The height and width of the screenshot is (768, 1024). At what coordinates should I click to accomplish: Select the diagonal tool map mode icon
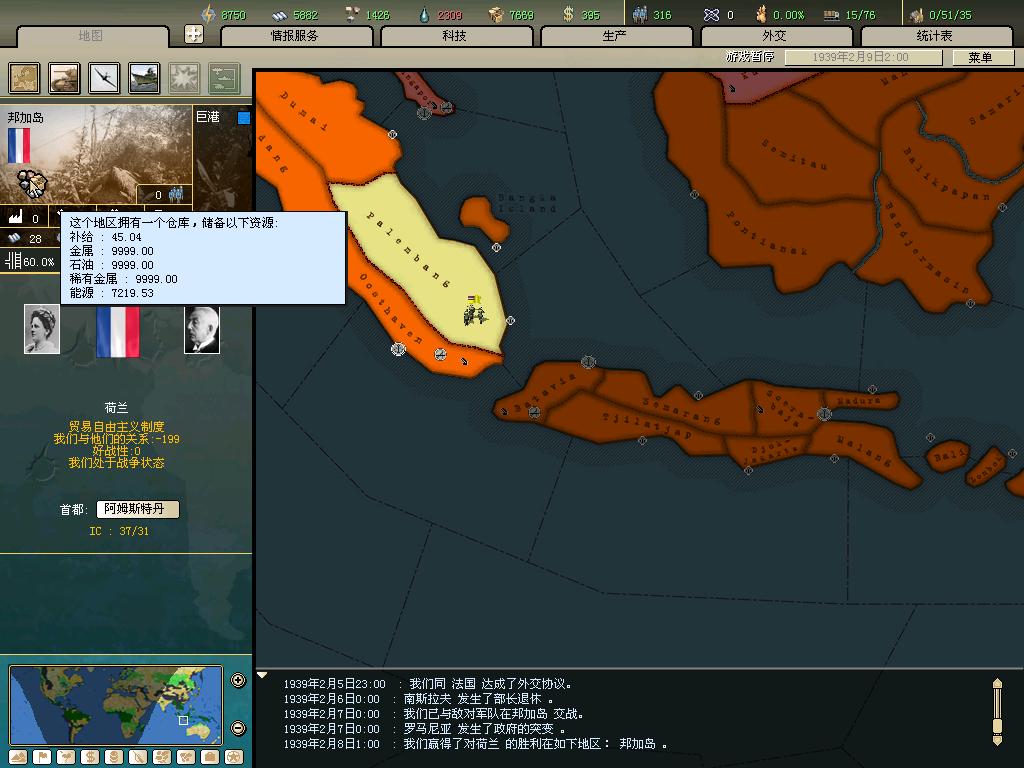138,757
